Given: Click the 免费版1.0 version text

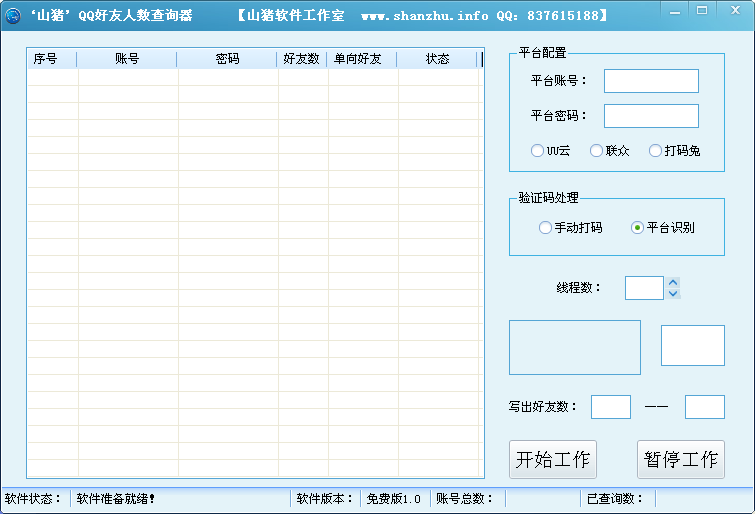Looking at the screenshot, I should (x=393, y=499).
